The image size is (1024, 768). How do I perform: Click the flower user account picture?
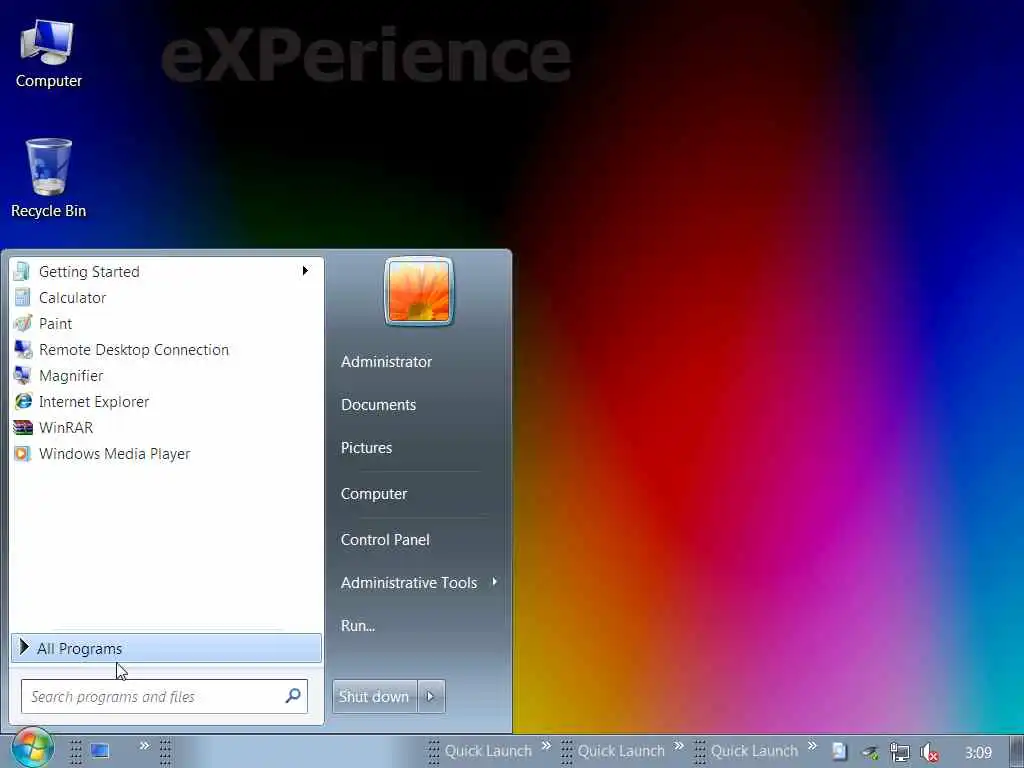[x=419, y=291]
